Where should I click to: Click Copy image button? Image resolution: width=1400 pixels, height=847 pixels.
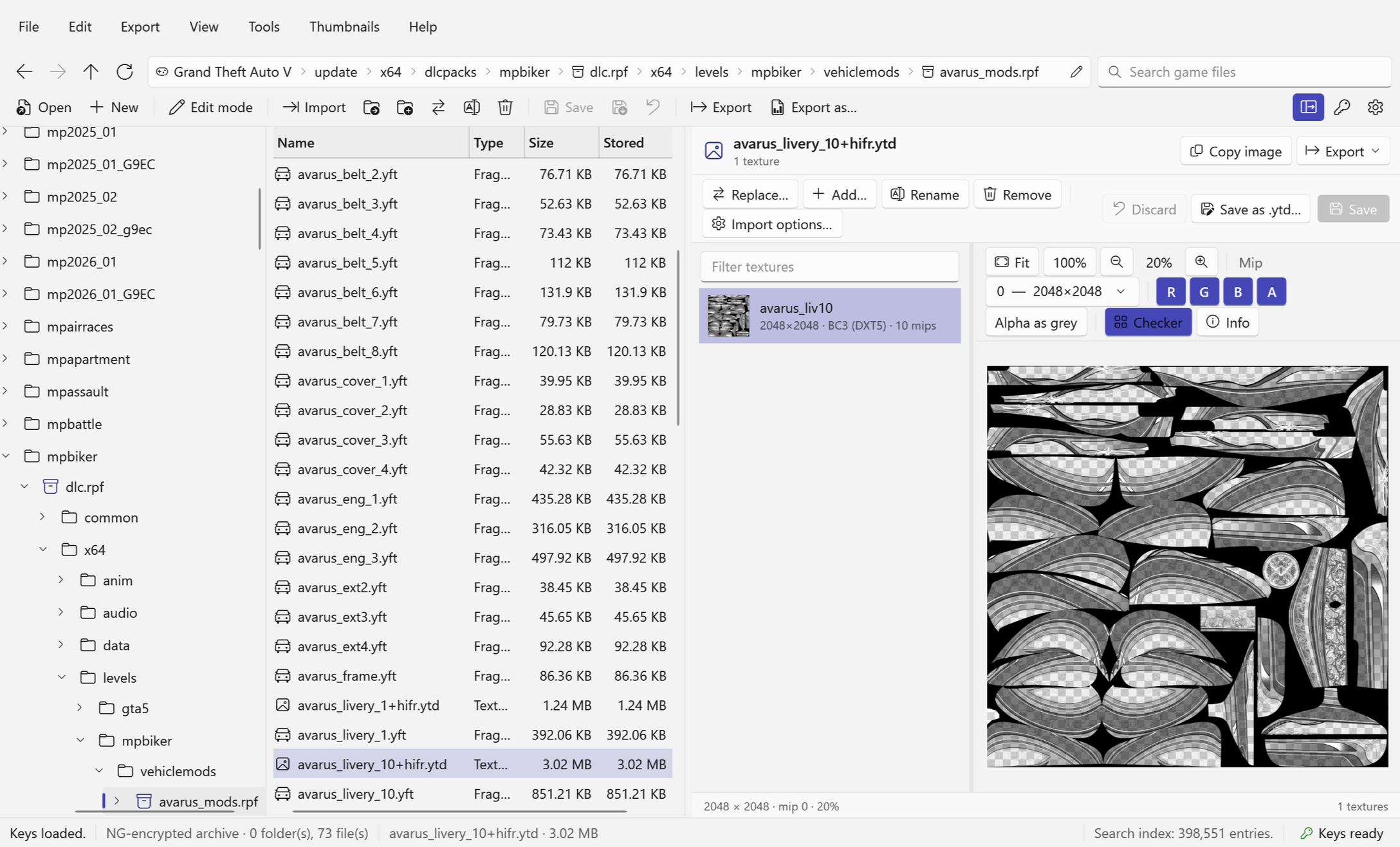(x=1235, y=151)
